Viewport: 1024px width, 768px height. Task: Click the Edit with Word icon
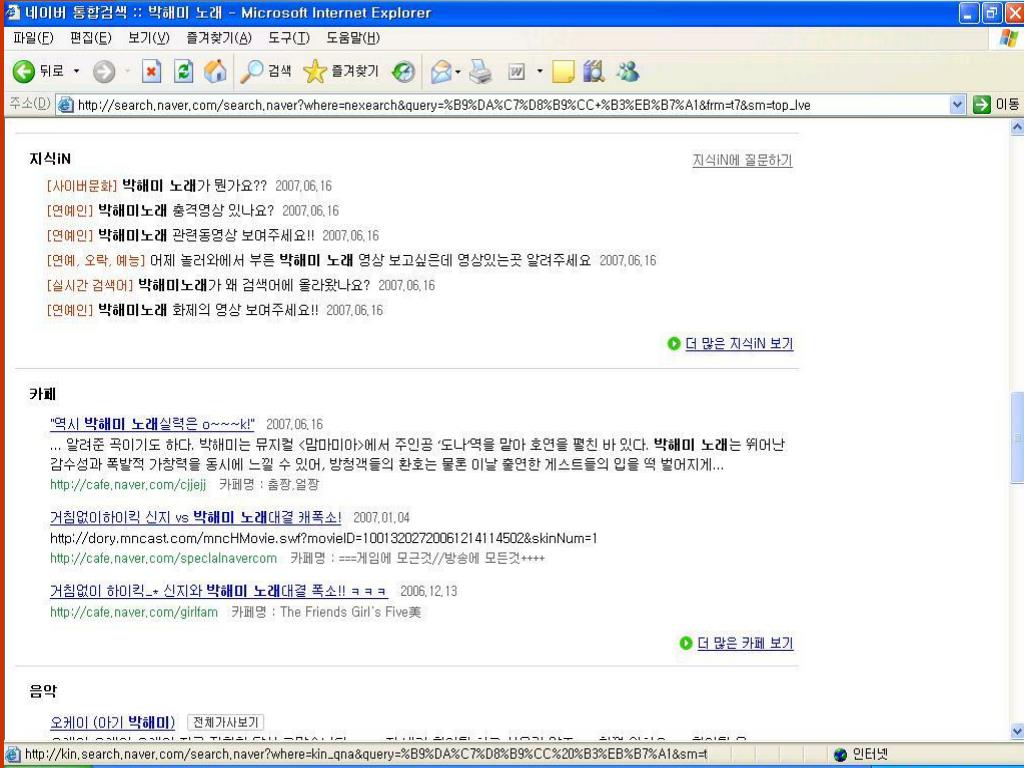(x=517, y=71)
